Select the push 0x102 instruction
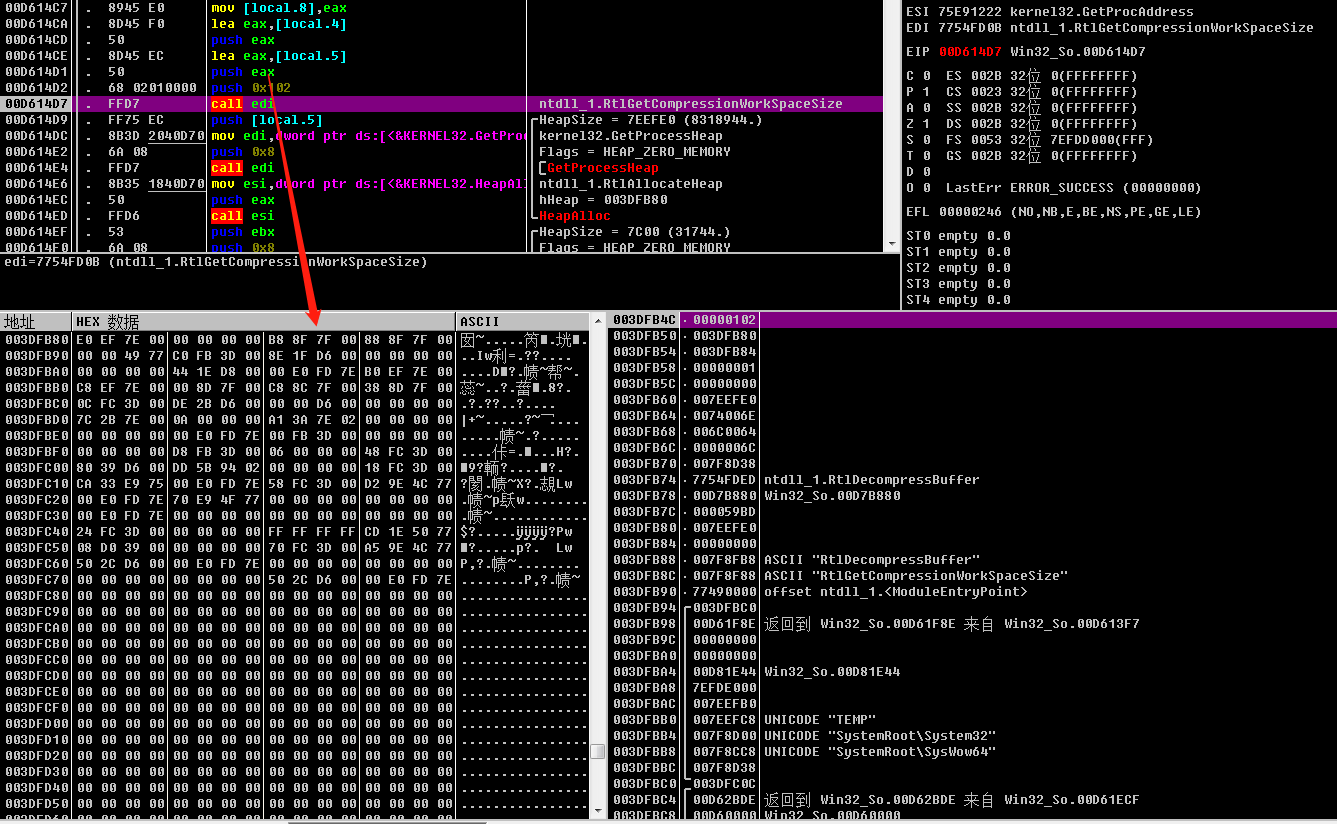This screenshot has height=824, width=1337. [x=251, y=88]
